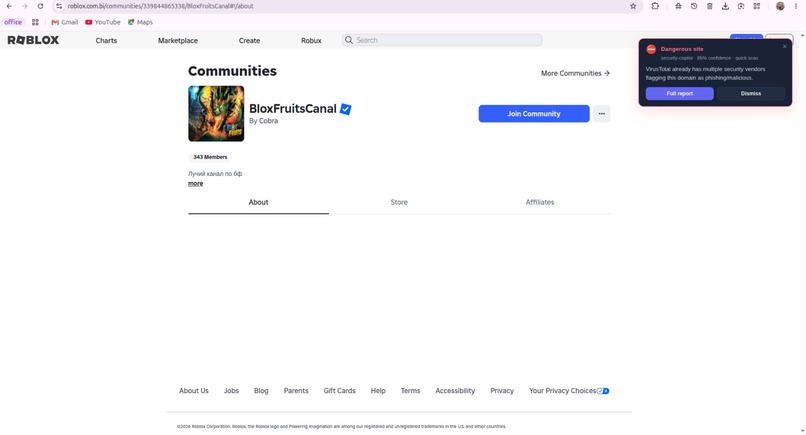The image size is (806, 435).
Task: Open Chrome three-dot menu
Action: (x=796, y=6)
